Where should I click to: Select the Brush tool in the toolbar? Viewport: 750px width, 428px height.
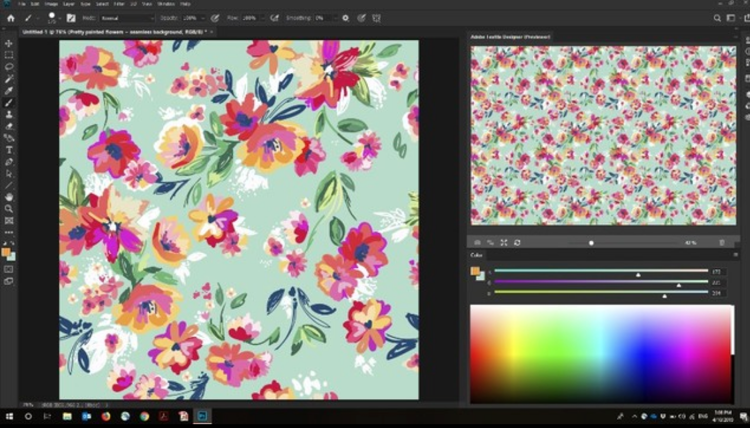[x=9, y=102]
